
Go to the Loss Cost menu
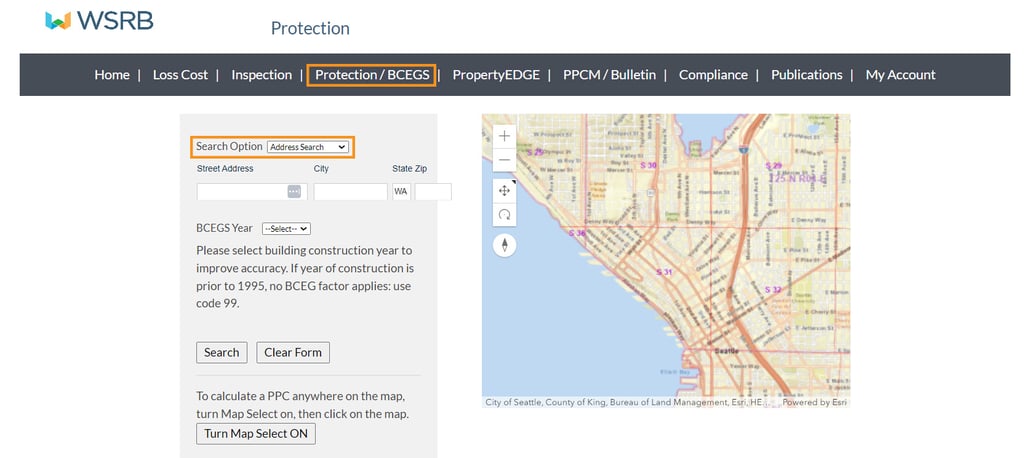pos(180,75)
